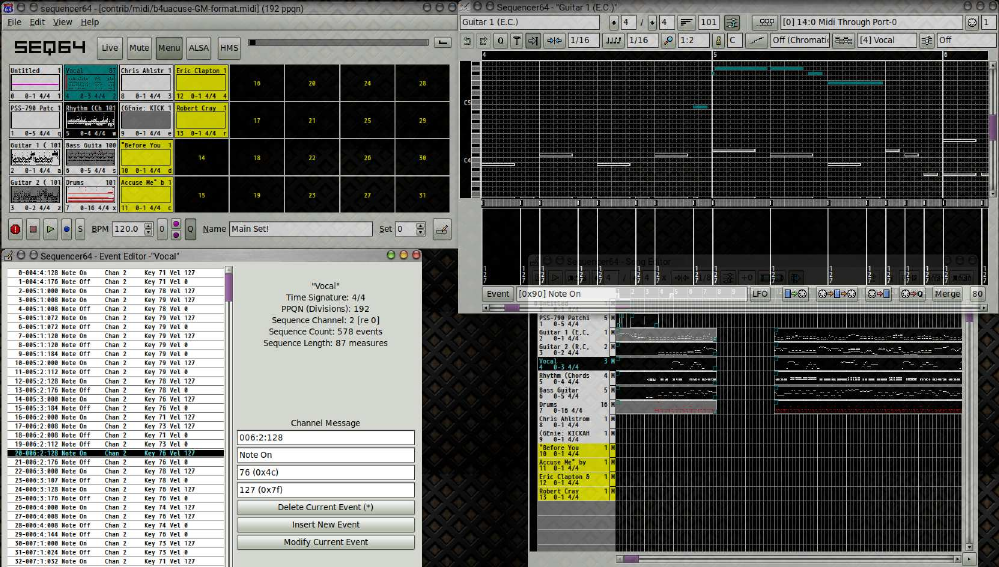
Task: Click the music key icon button
Action: (x=719, y=40)
